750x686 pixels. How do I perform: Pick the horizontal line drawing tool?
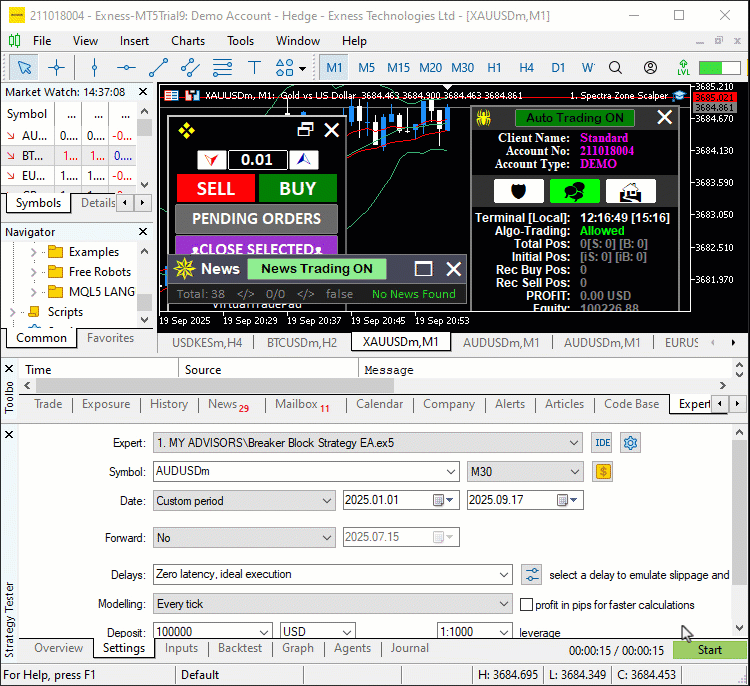126,67
